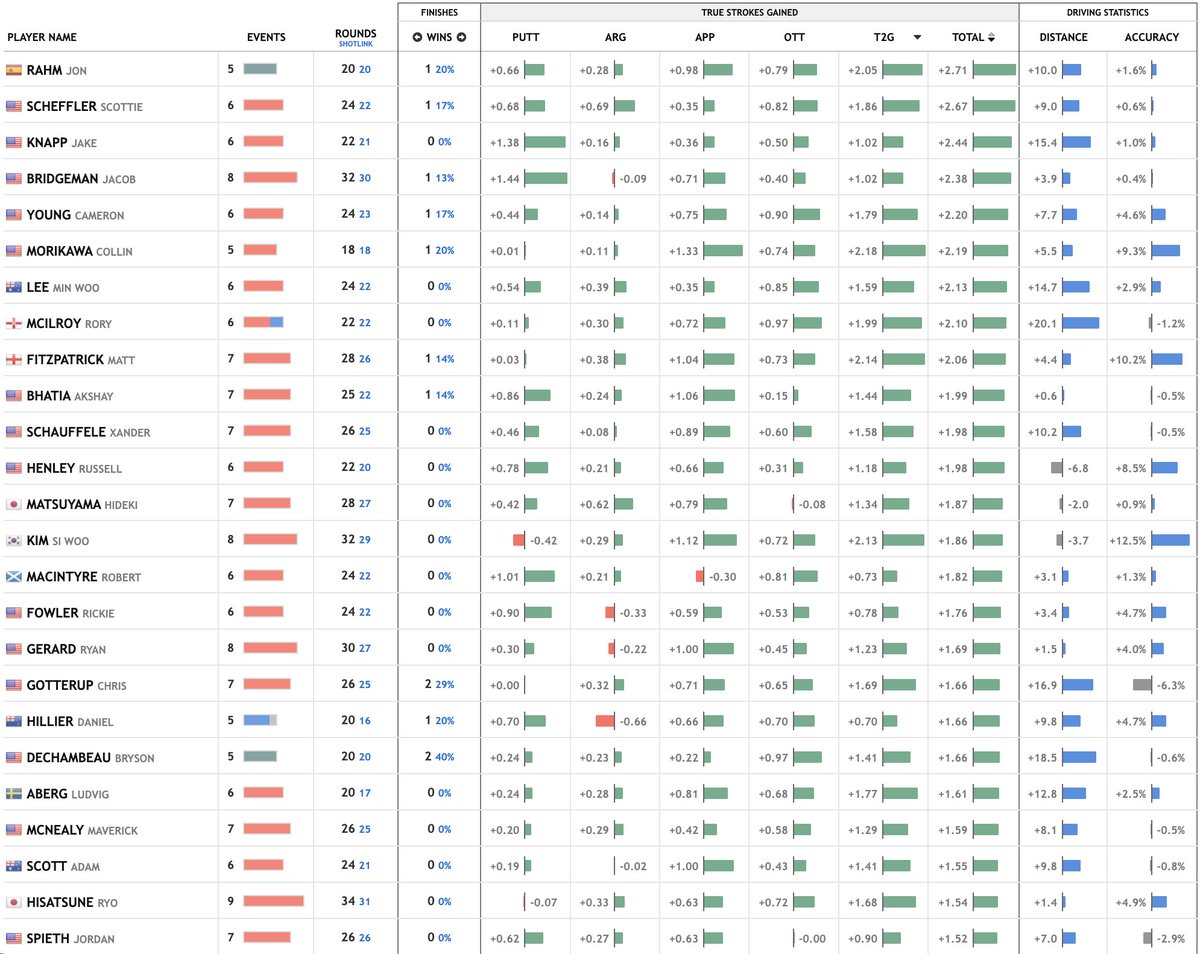This screenshot has height=954, width=1200.
Task: Click Gotterup's 29% wins value
Action: coord(445,685)
